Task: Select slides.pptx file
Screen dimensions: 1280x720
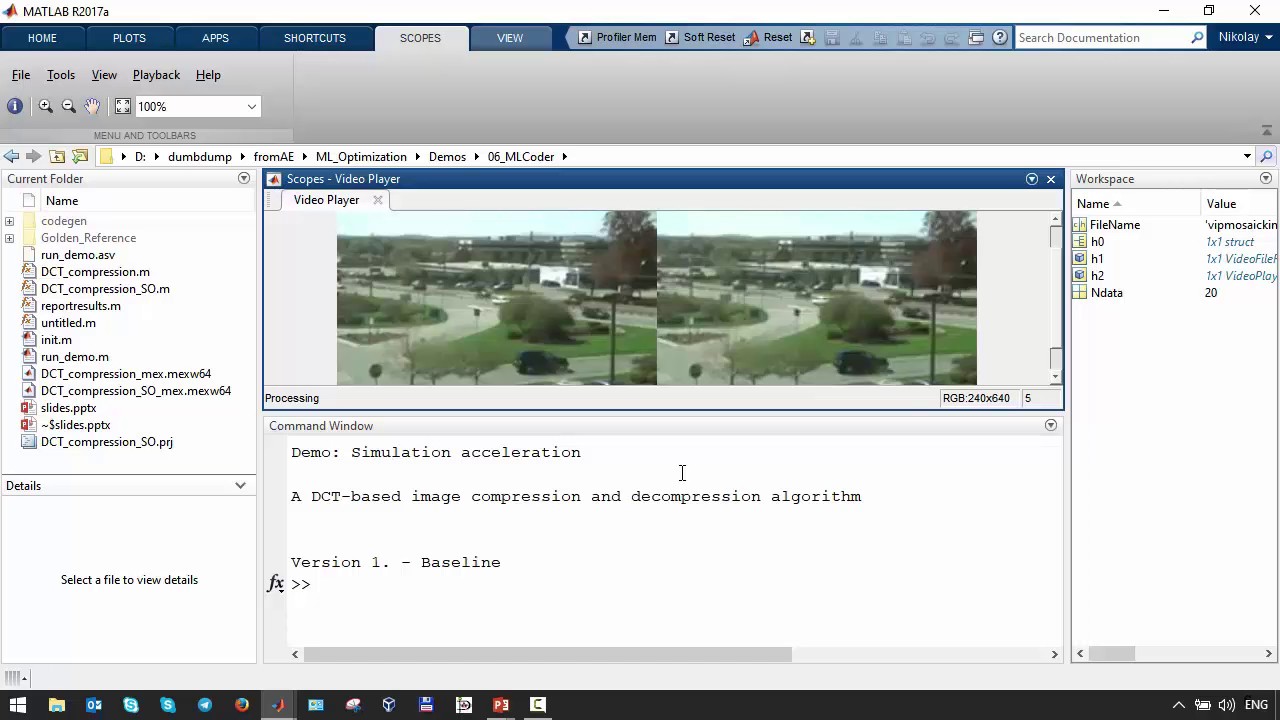Action: tap(69, 408)
